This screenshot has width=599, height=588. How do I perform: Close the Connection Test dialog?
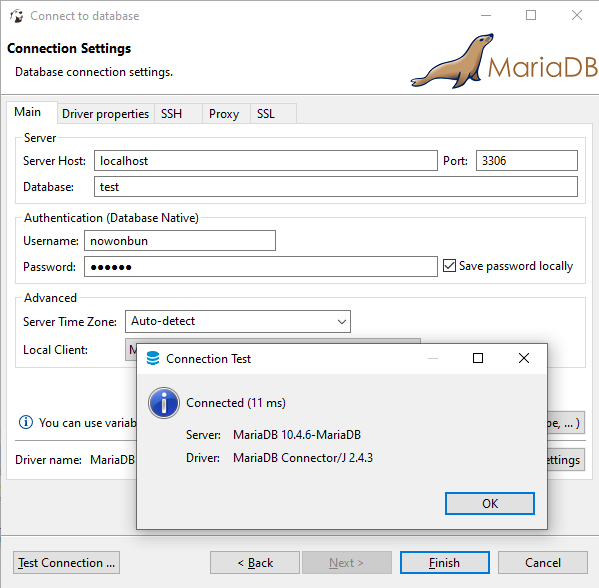[524, 358]
